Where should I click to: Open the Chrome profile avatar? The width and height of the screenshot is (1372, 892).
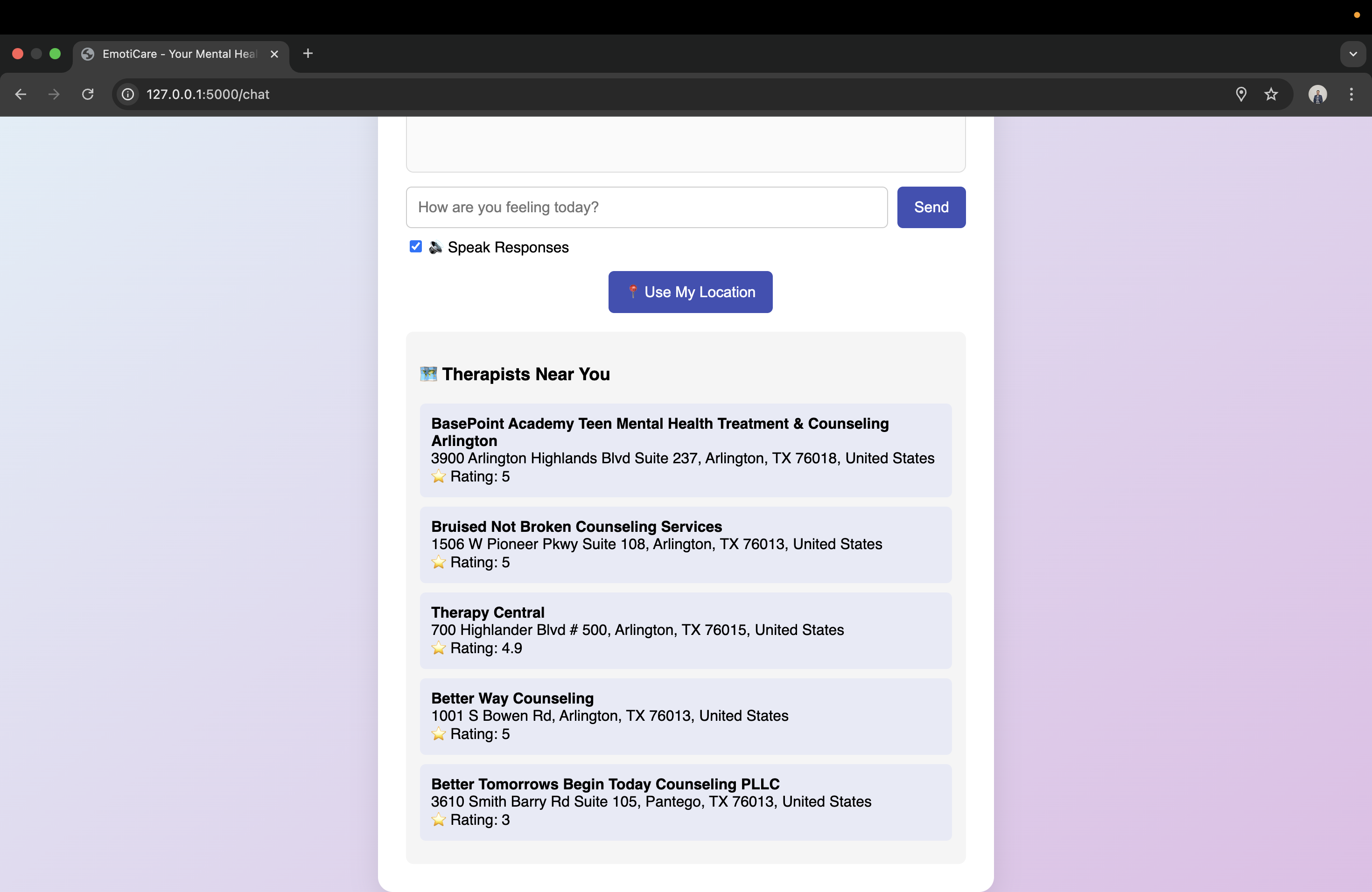pos(1317,94)
